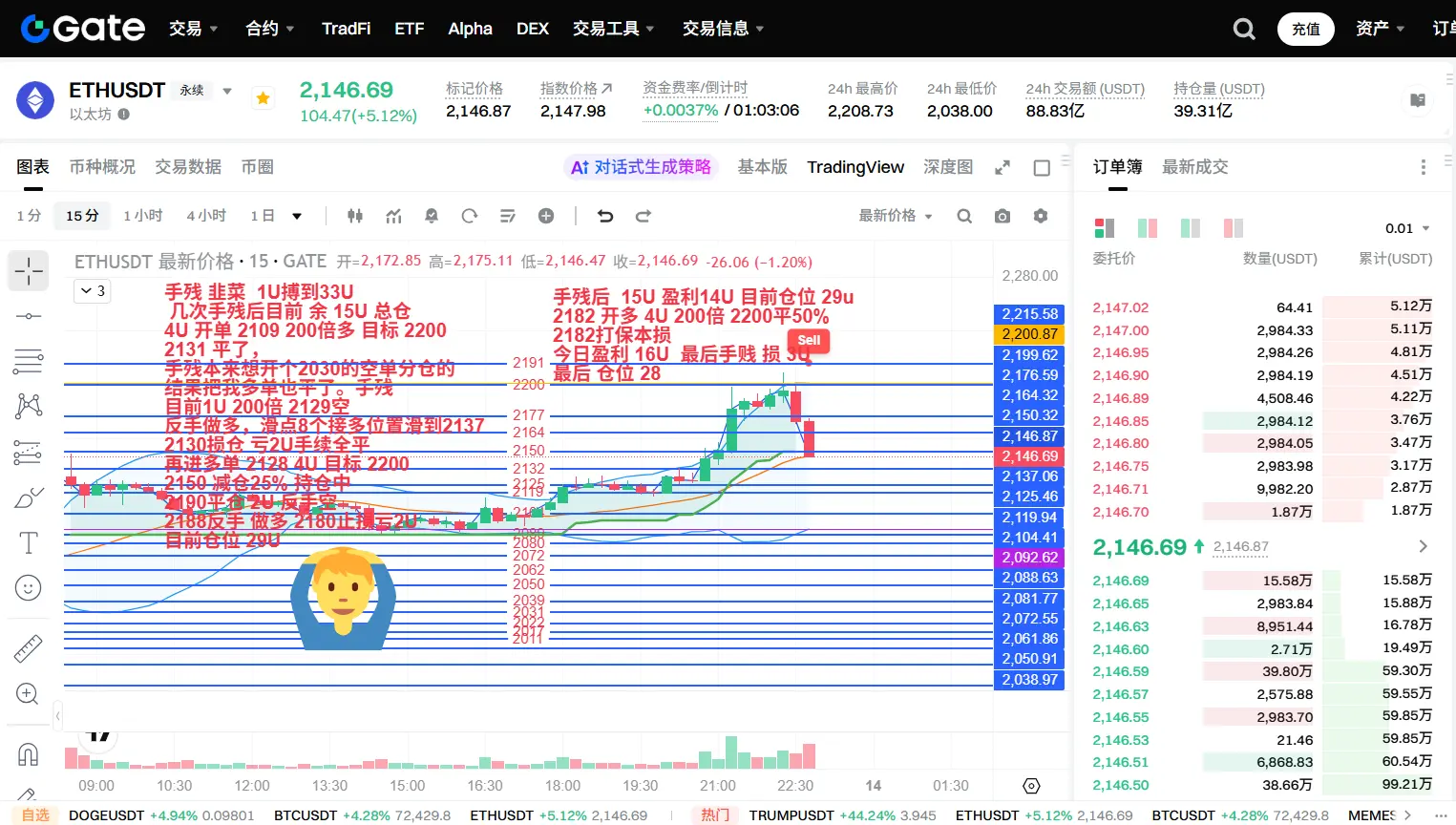The height and width of the screenshot is (825, 1456).
Task: Select the horizontal line drawing tool
Action: tap(29, 316)
